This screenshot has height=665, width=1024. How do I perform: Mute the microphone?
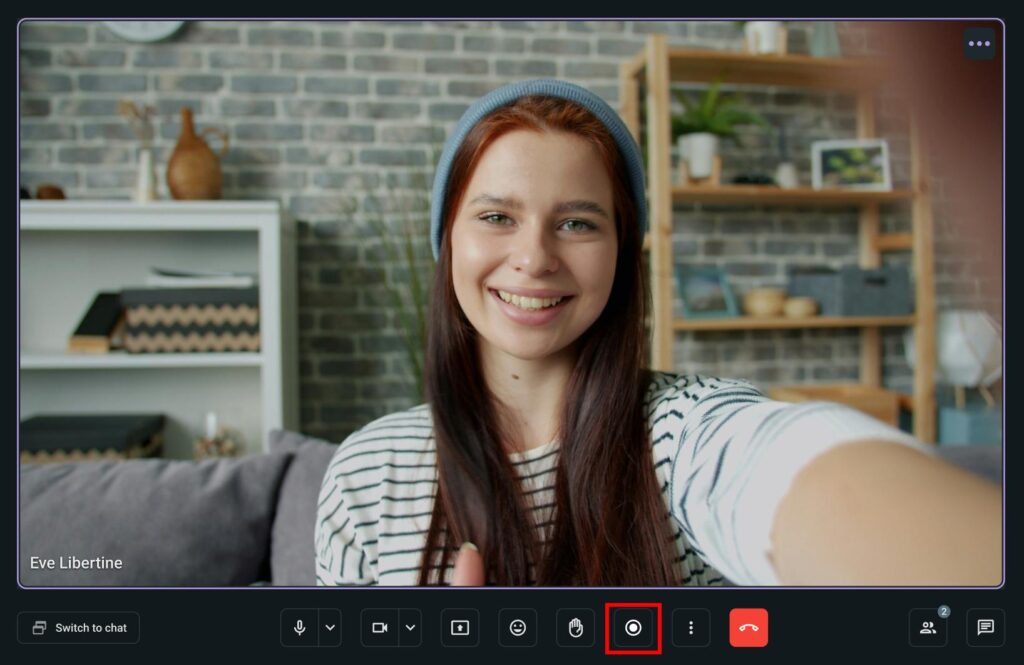[299, 628]
